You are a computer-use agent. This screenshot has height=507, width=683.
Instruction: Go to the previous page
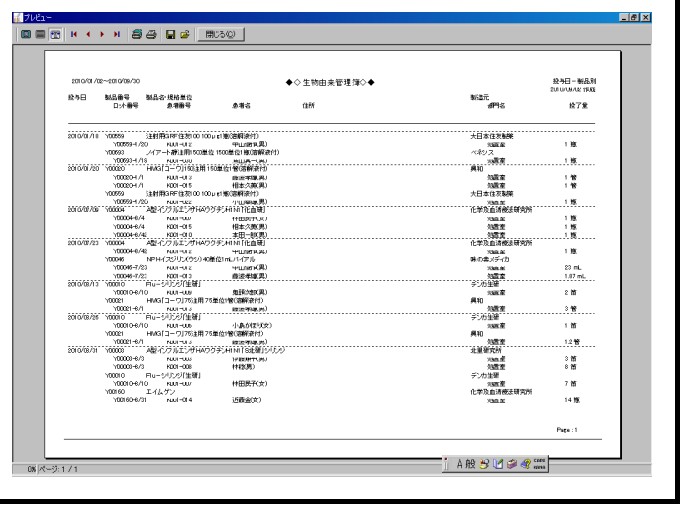[88, 34]
